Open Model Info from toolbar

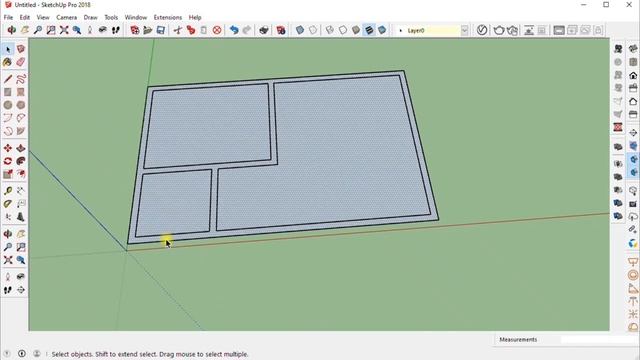click(281, 30)
